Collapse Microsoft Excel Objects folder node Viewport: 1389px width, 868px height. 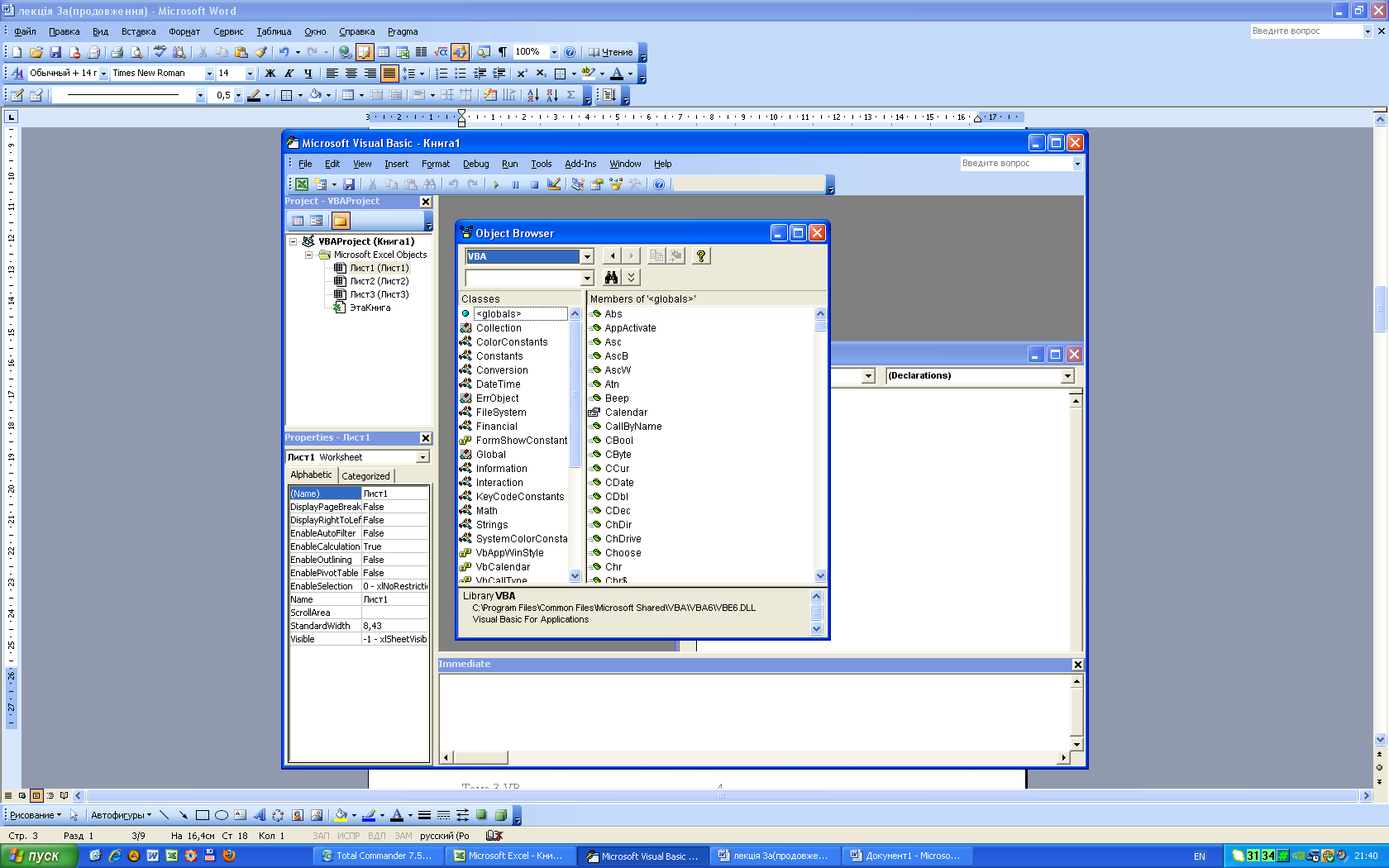[x=309, y=255]
